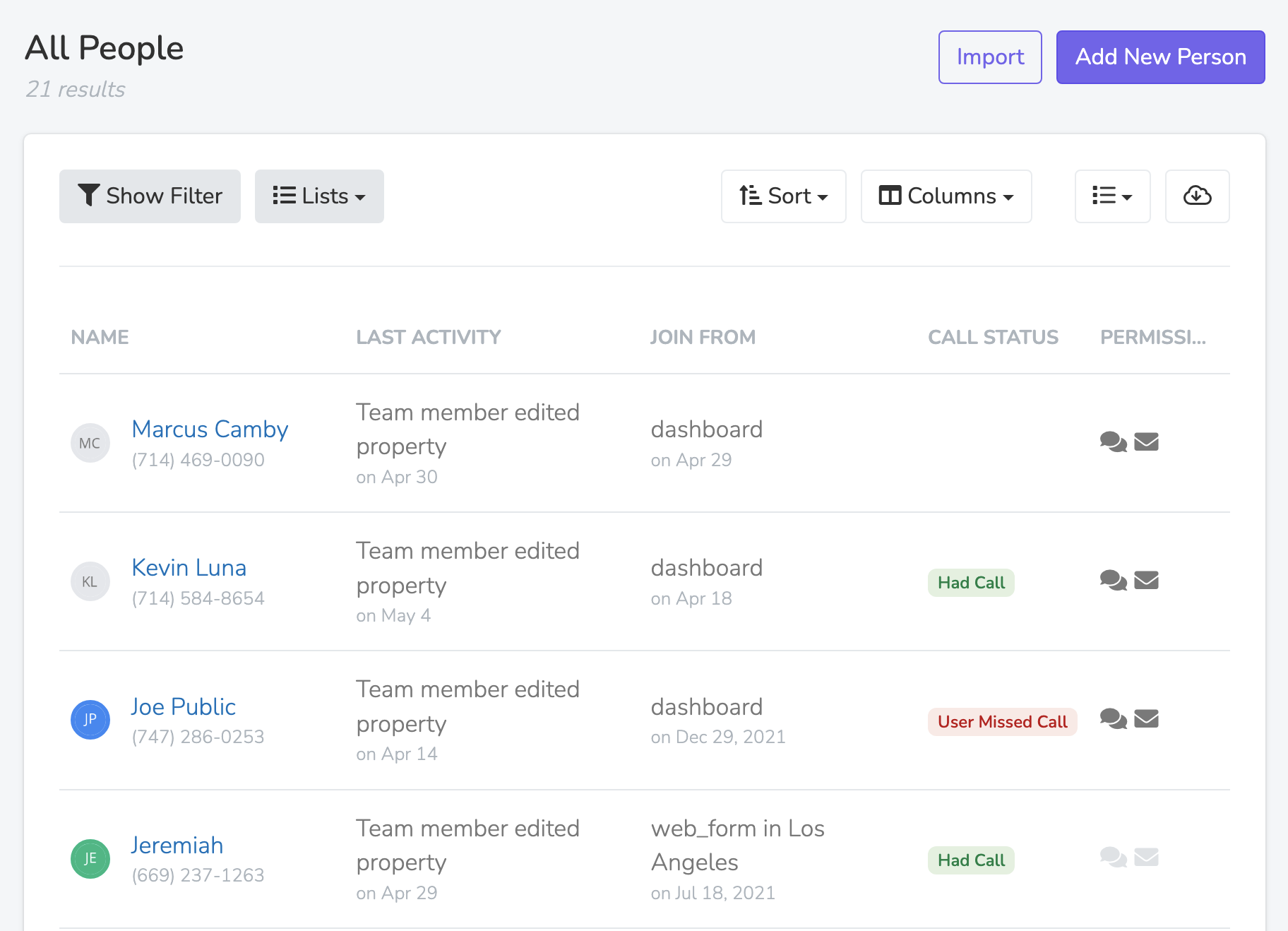Click the JE avatar for Jeremiah

click(x=90, y=859)
